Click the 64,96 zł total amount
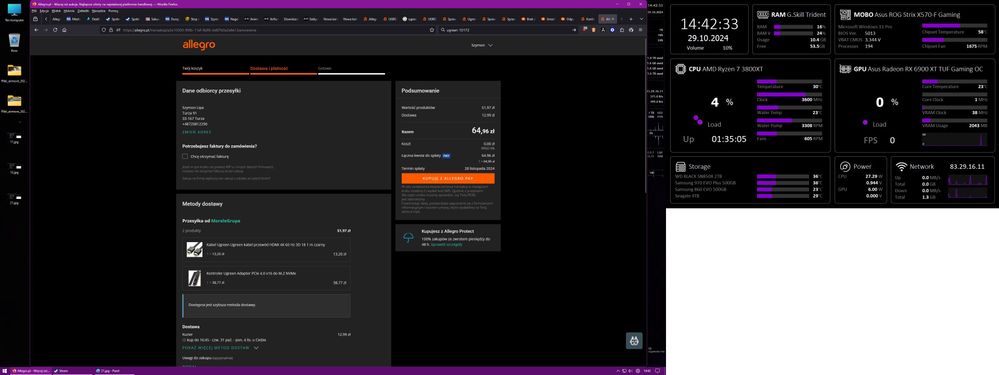The height and width of the screenshot is (375, 999). point(483,131)
